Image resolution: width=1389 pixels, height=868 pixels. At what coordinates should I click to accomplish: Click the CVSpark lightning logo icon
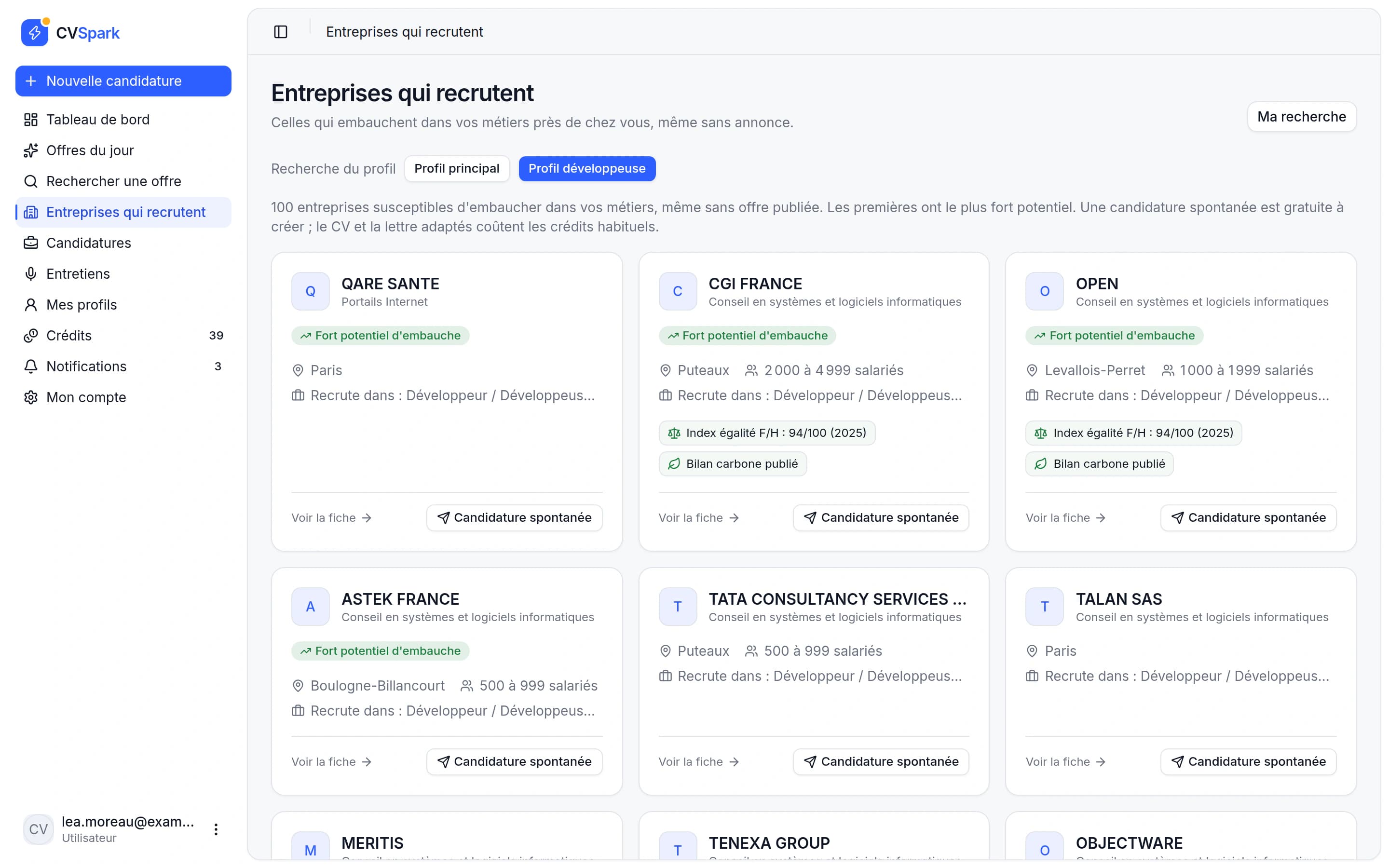click(34, 33)
